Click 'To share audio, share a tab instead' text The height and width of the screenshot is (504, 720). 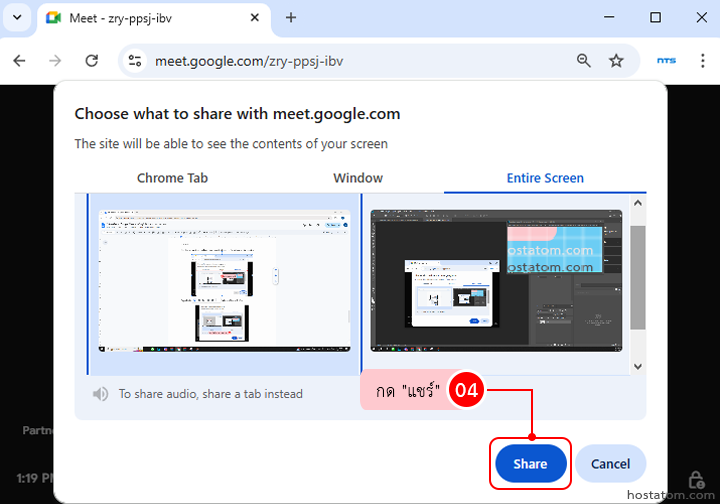point(211,394)
